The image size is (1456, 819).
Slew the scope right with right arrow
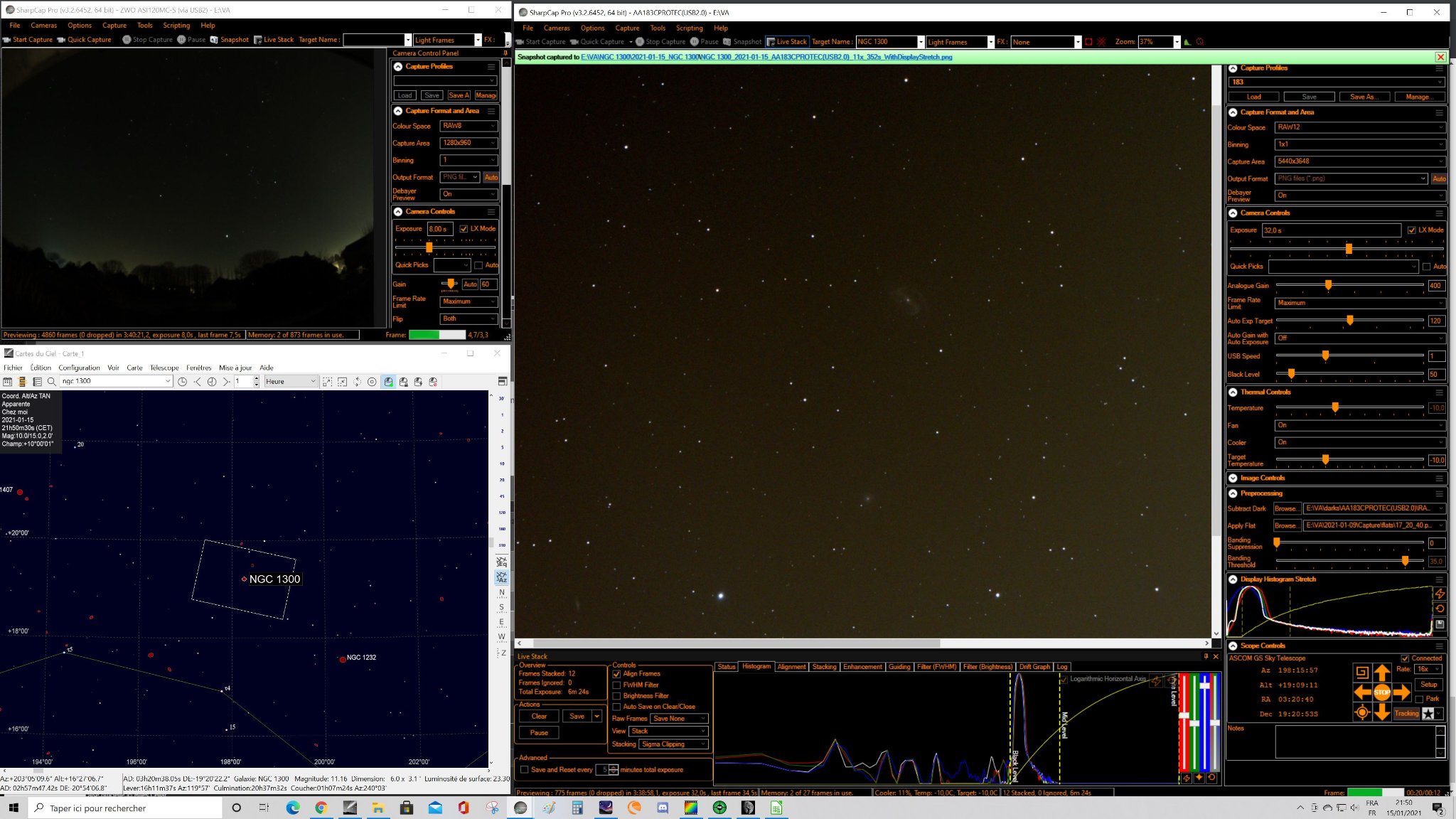[1401, 692]
